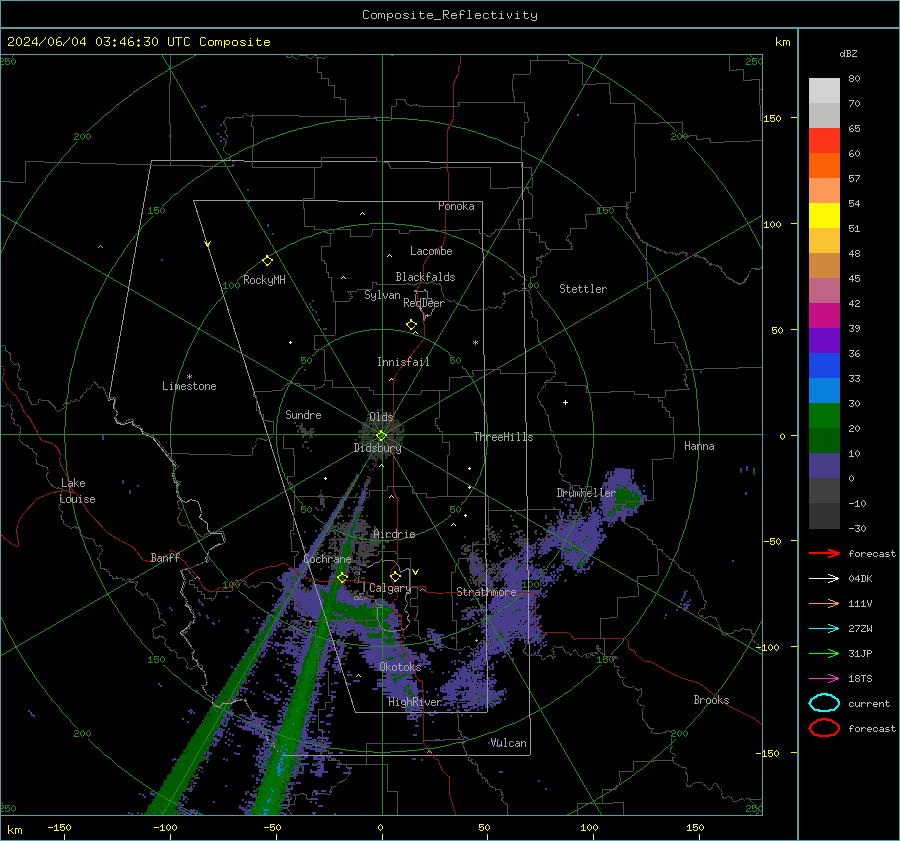Click the Limestone label
Image resolution: width=900 pixels, height=841 pixels.
pyautogui.click(x=189, y=386)
